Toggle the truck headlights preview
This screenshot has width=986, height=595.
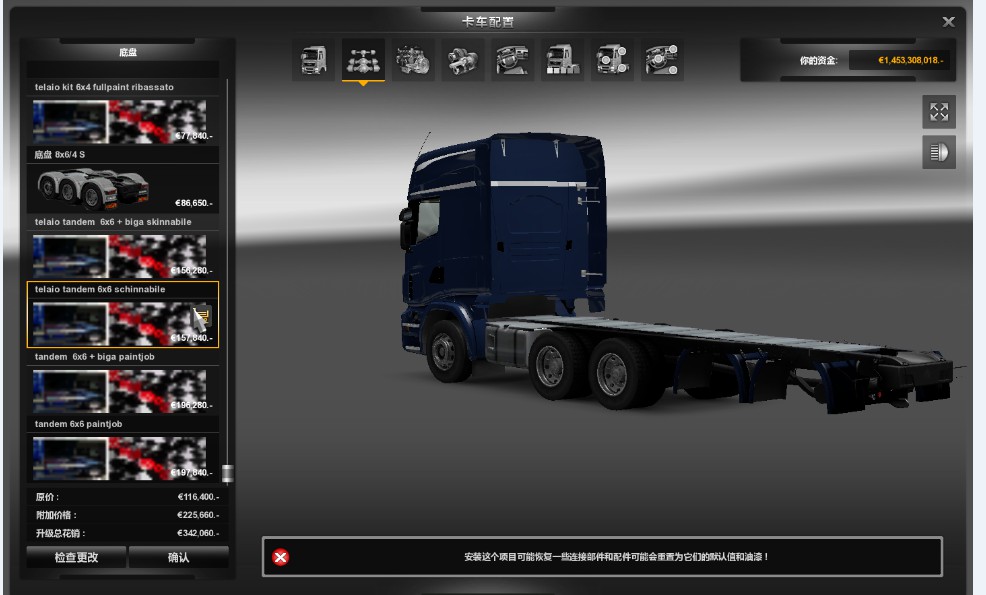939,152
